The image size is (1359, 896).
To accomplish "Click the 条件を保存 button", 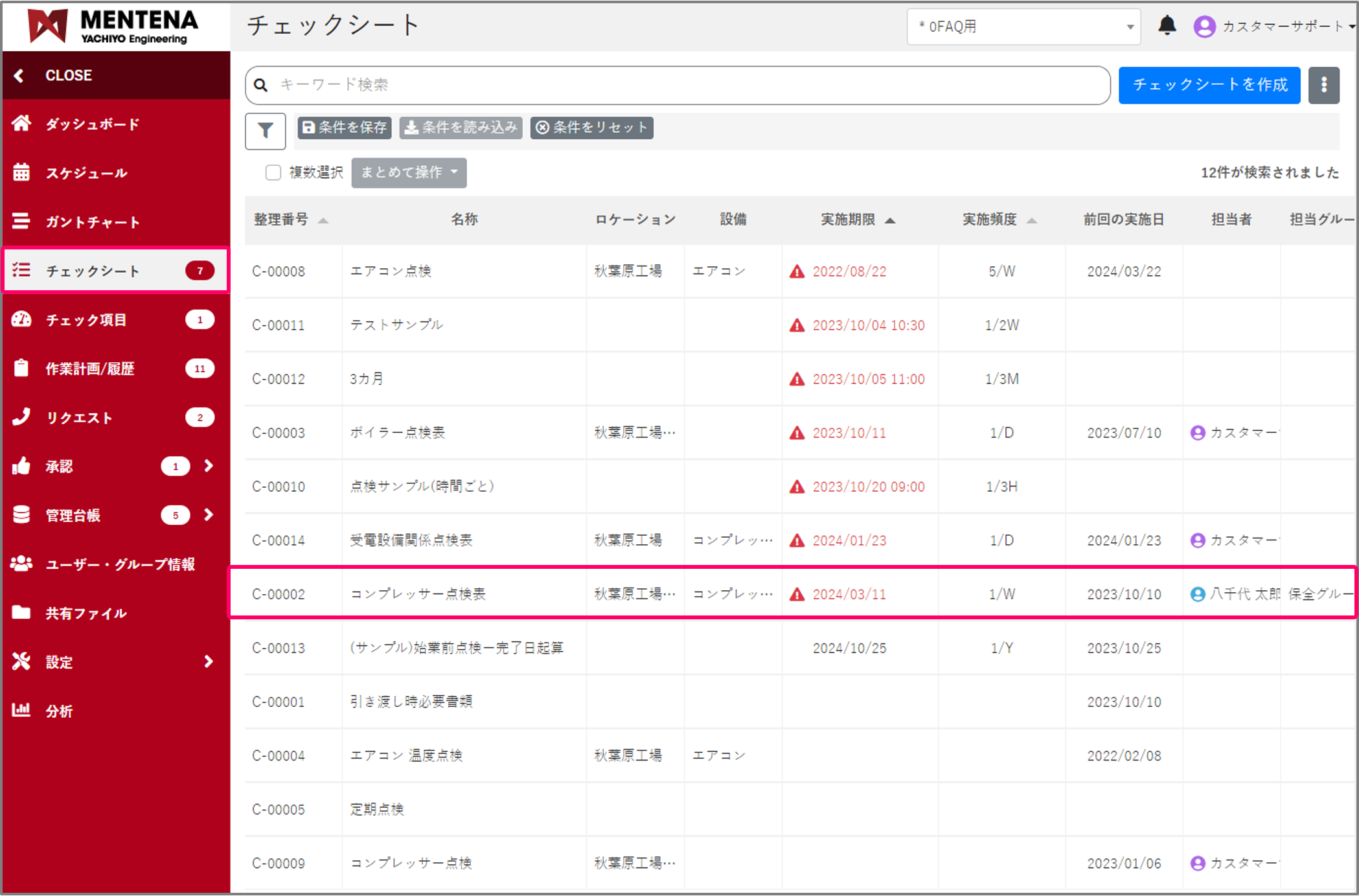I will pos(345,128).
